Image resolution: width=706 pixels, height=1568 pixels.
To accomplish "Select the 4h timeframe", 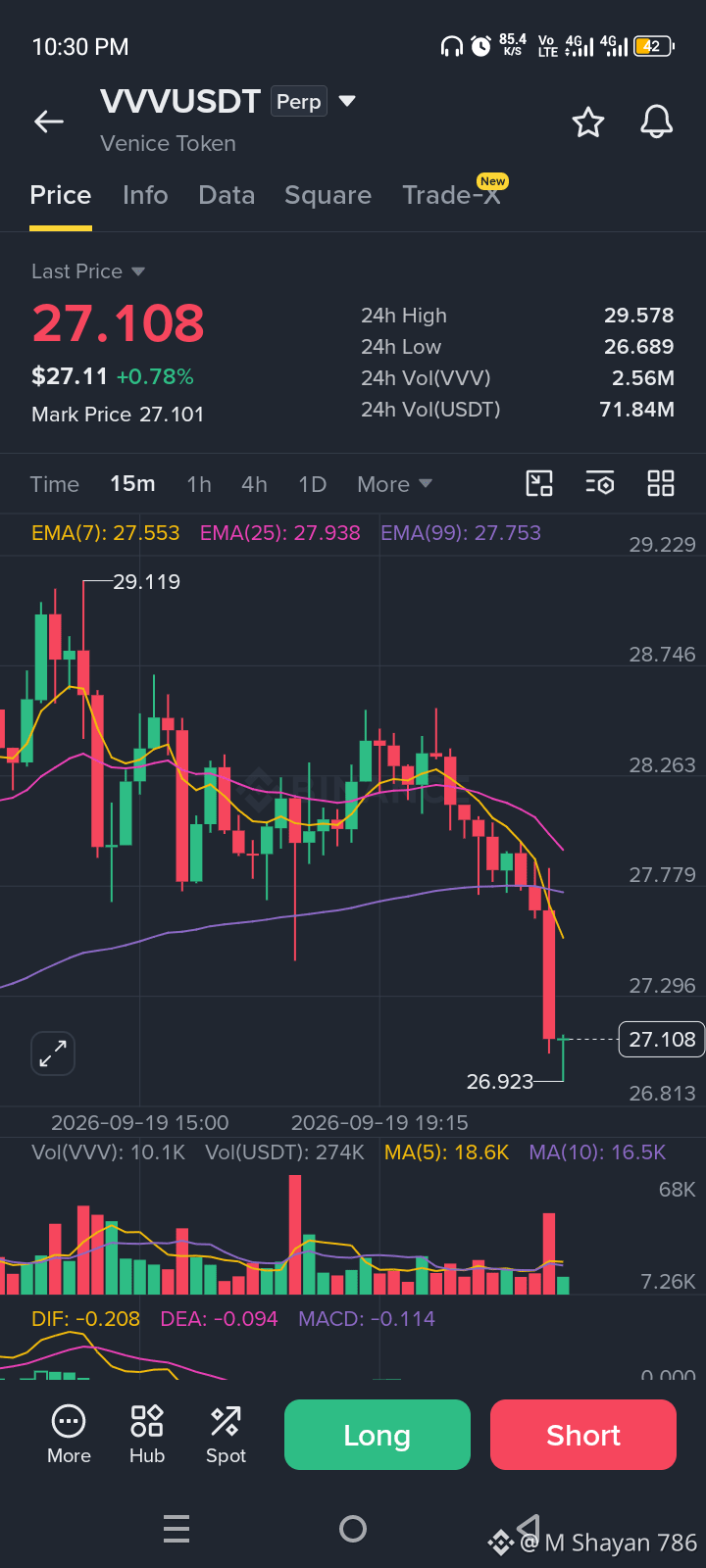I will click(x=254, y=484).
